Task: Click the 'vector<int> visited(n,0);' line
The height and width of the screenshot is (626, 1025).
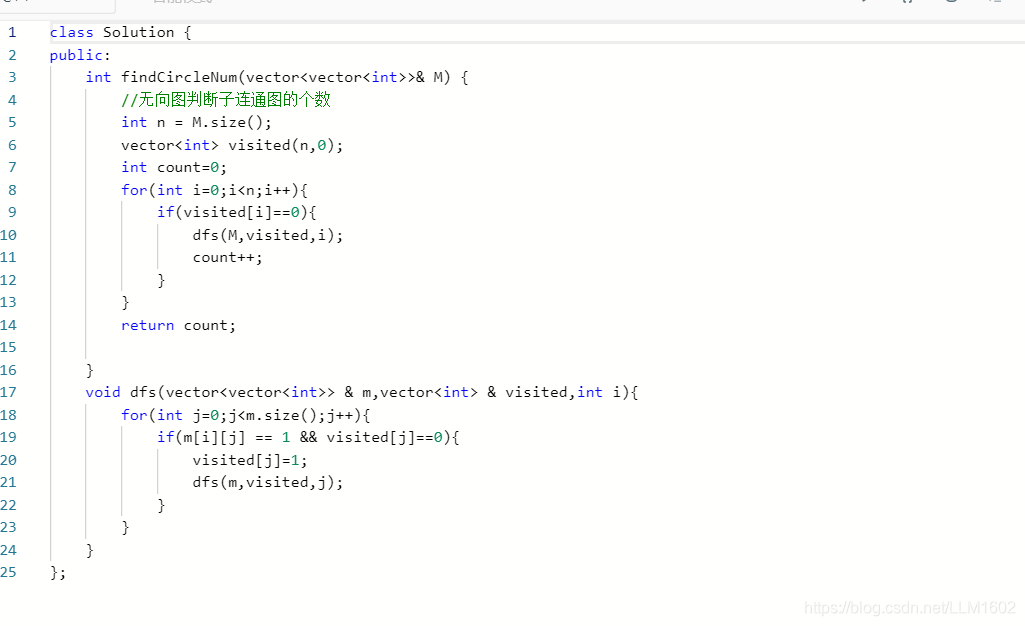Action: [232, 145]
